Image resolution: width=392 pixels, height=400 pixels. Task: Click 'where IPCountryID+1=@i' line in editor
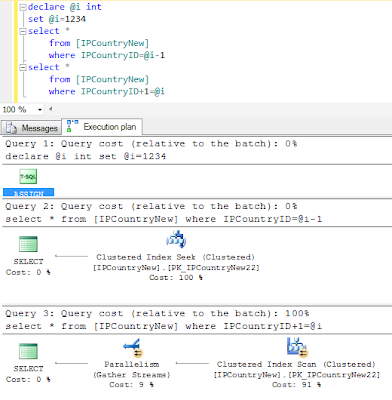coord(107,91)
